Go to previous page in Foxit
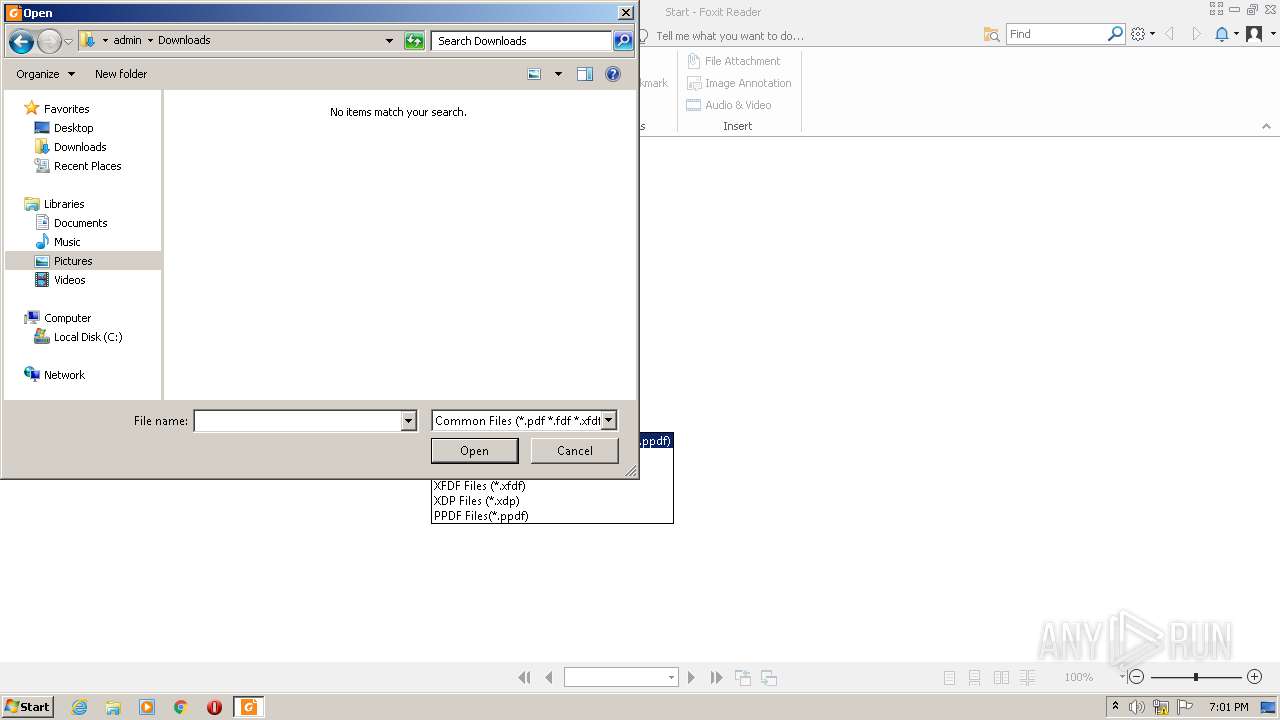Image resolution: width=1280 pixels, height=720 pixels. 549,678
